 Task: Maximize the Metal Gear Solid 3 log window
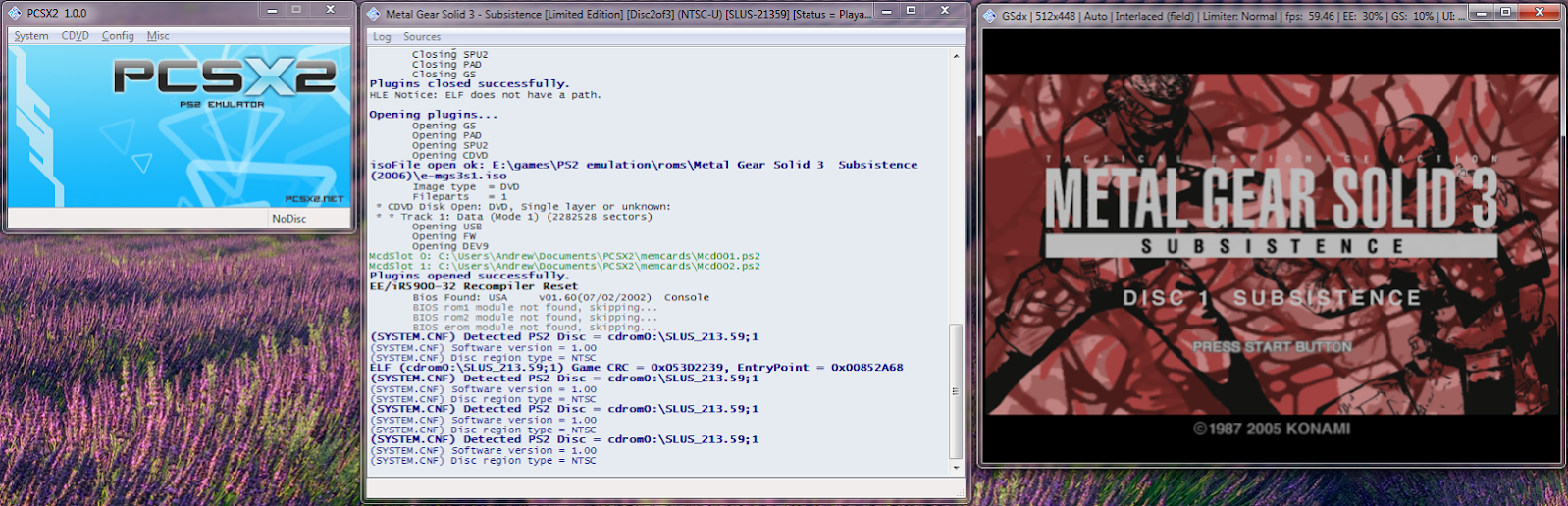coord(911,11)
